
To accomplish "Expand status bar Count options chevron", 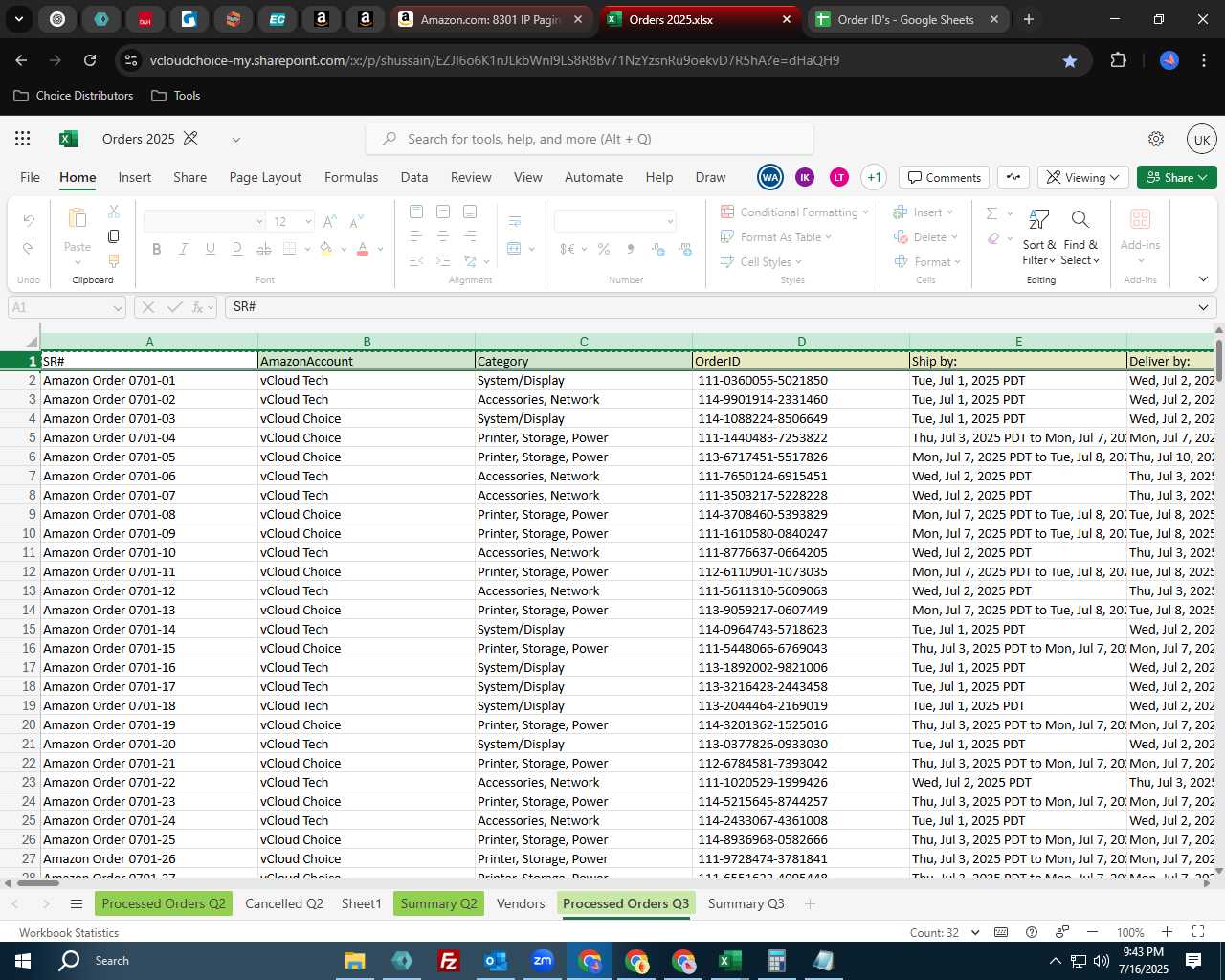I will coord(975,932).
